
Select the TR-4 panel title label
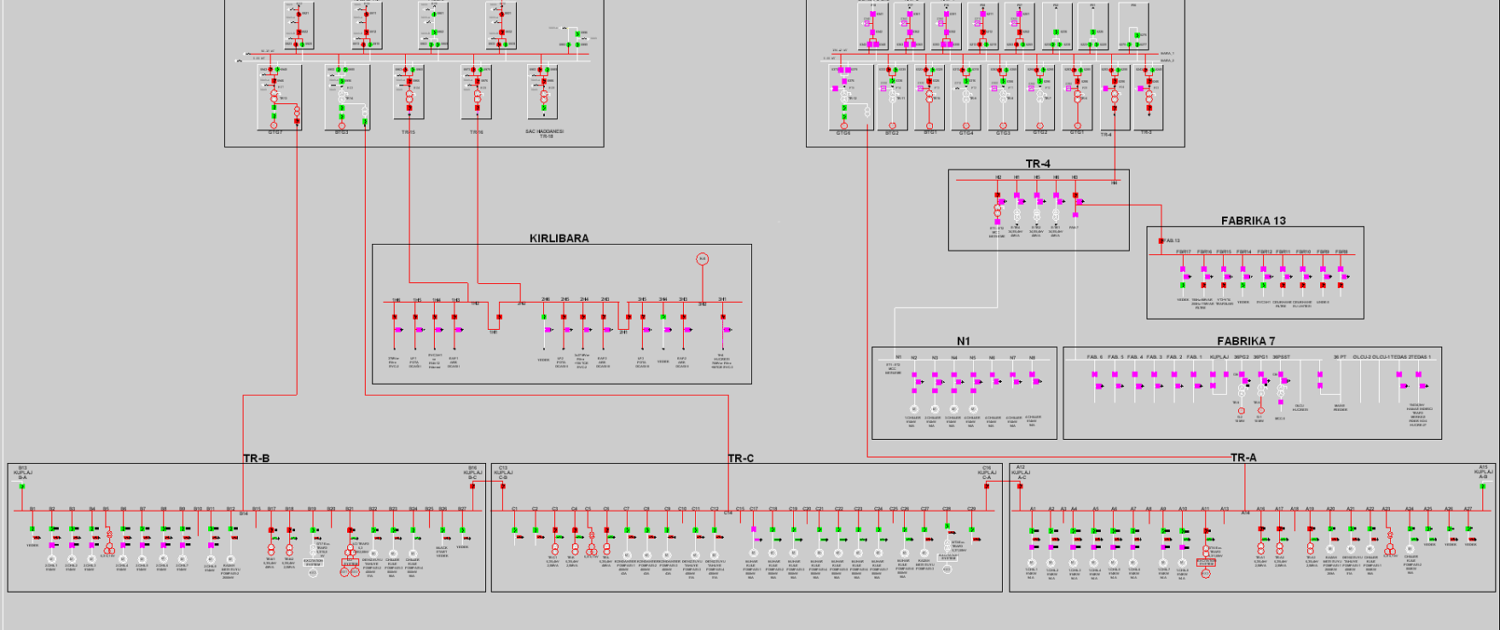coord(1037,164)
